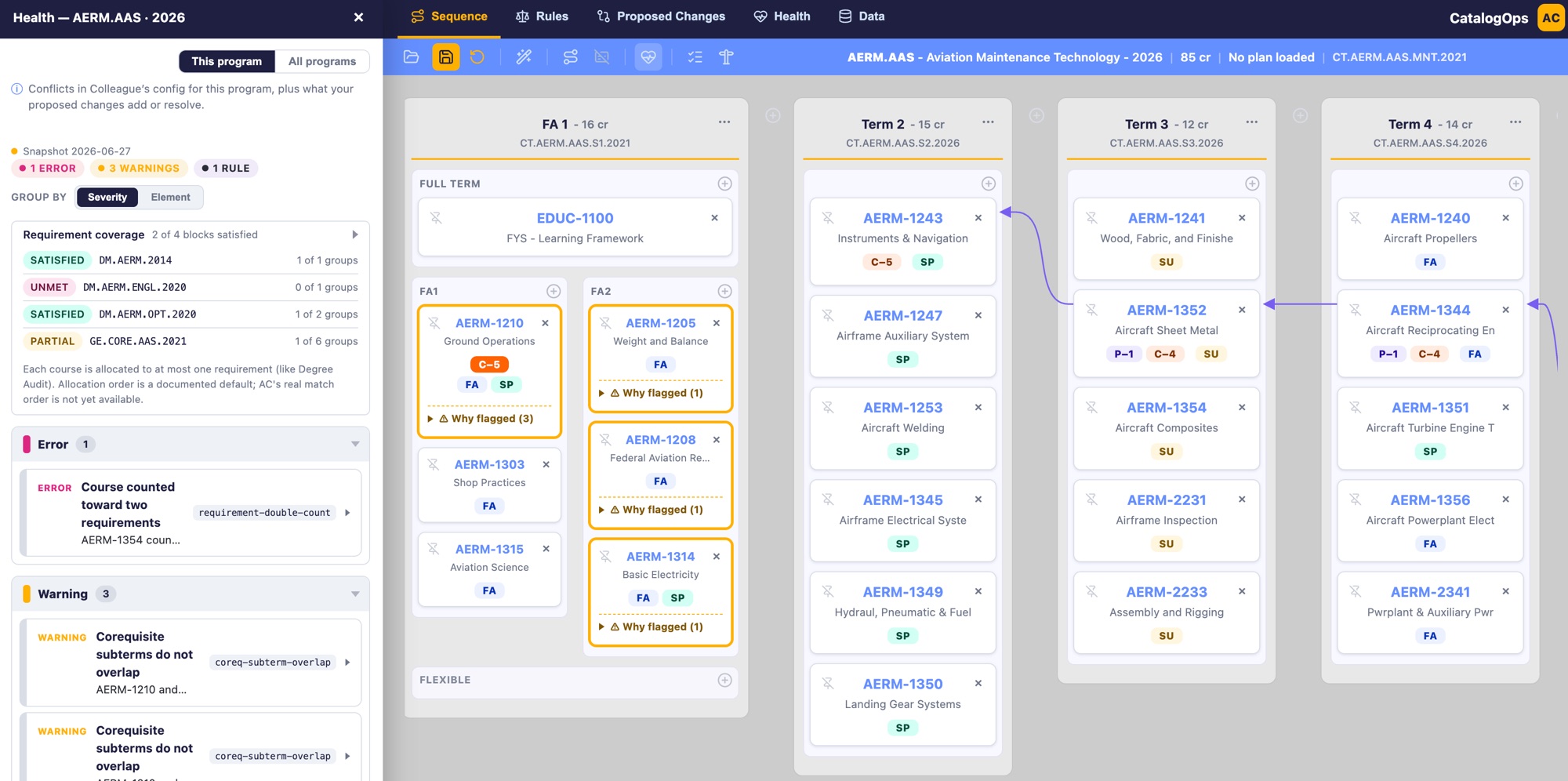Click the magic wand auto-arrange icon
Viewport: 1568px width, 781px height.
point(524,57)
